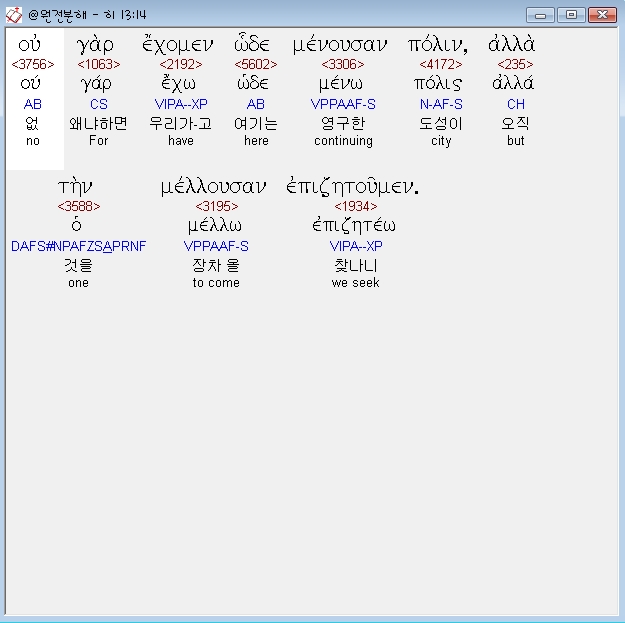Select the Greek word ἀλλὰ
Image resolution: width=625 pixels, height=623 pixels.
pyautogui.click(x=511, y=44)
